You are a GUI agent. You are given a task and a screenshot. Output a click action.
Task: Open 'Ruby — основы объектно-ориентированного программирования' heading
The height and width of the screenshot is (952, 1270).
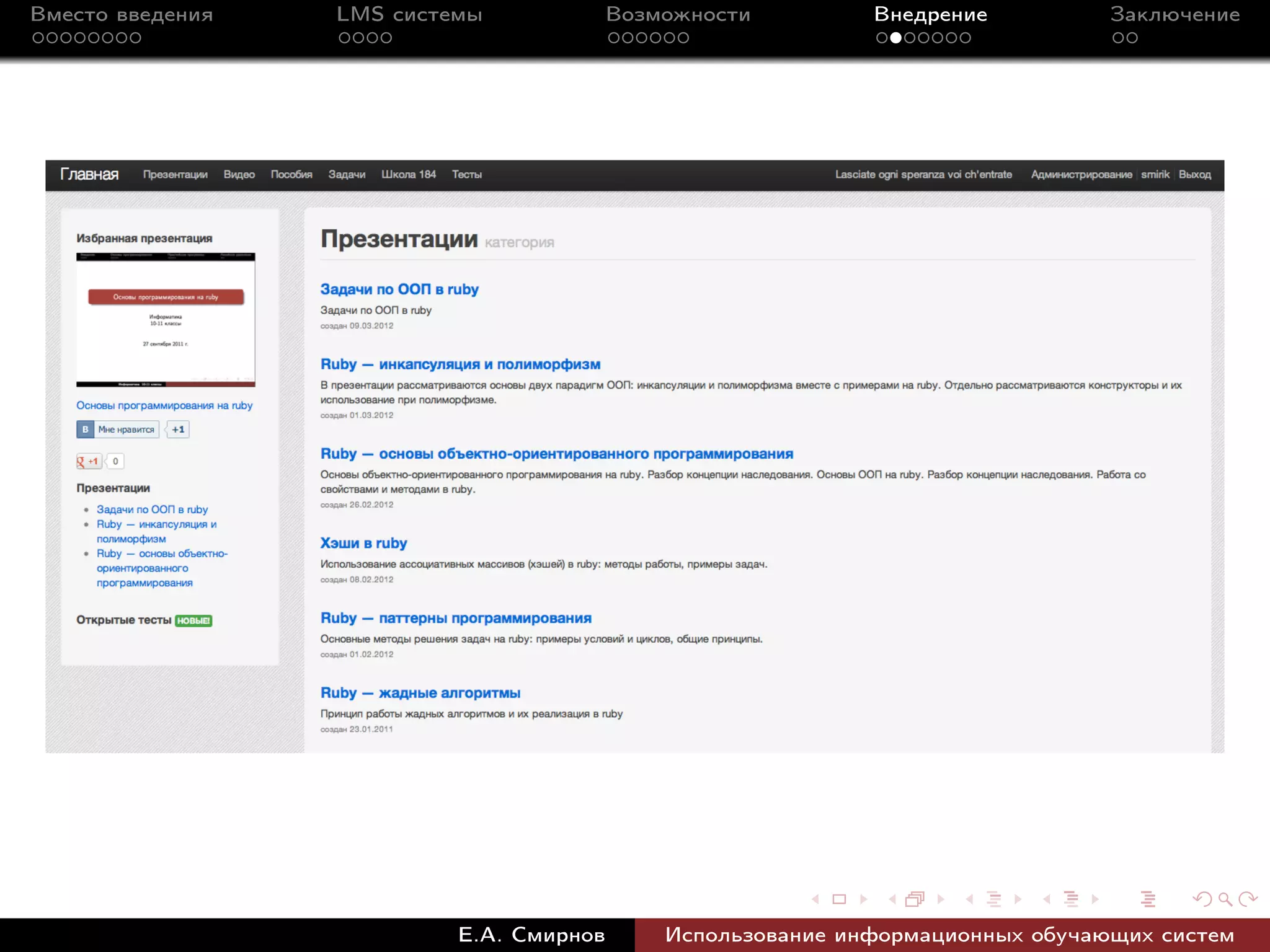tap(557, 454)
